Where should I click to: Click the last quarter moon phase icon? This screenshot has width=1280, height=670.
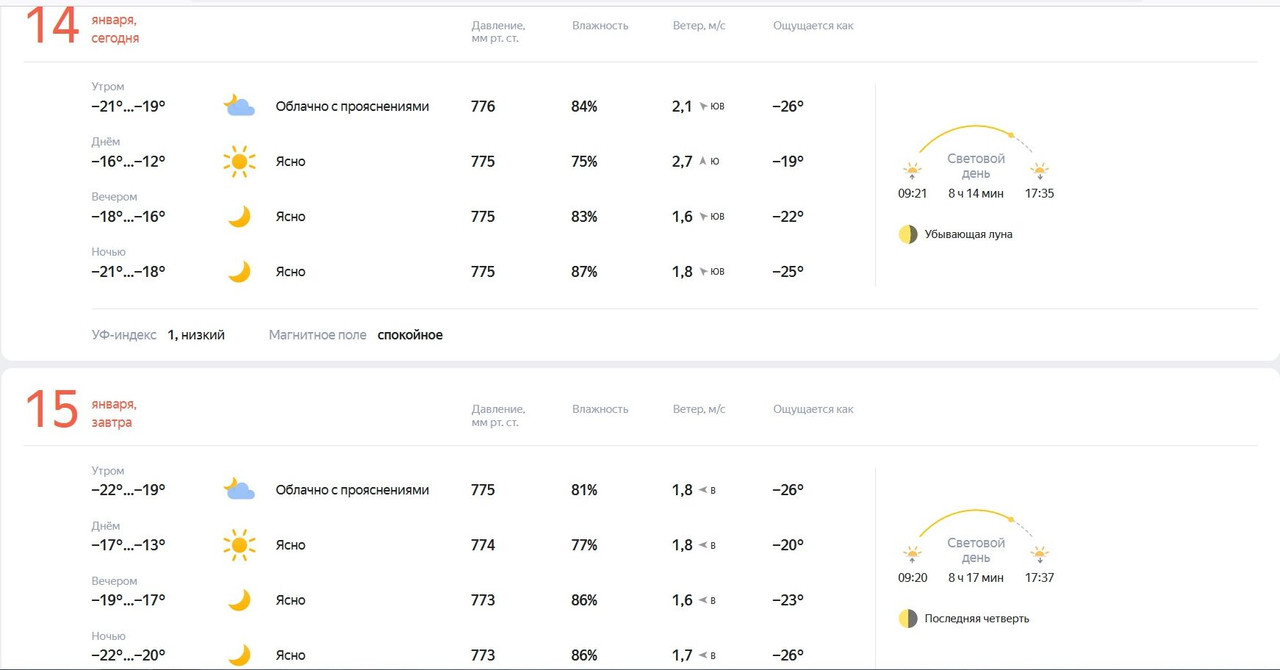coord(908,618)
